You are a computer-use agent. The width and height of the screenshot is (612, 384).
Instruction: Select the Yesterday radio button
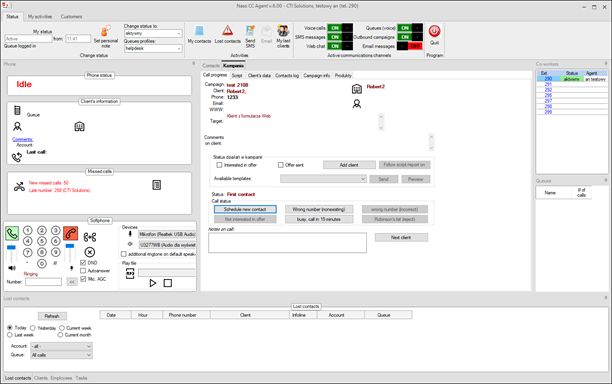click(x=33, y=328)
